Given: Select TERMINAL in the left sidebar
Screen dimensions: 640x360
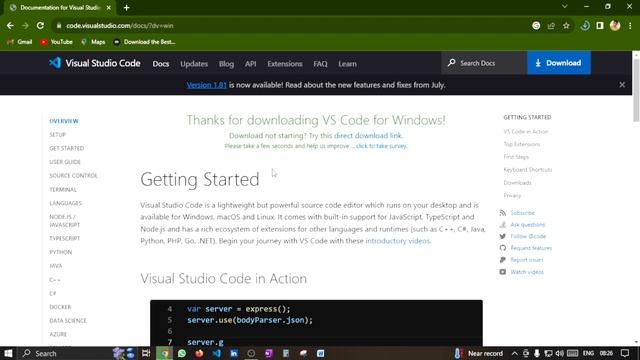Looking at the screenshot, I should pos(63,189).
